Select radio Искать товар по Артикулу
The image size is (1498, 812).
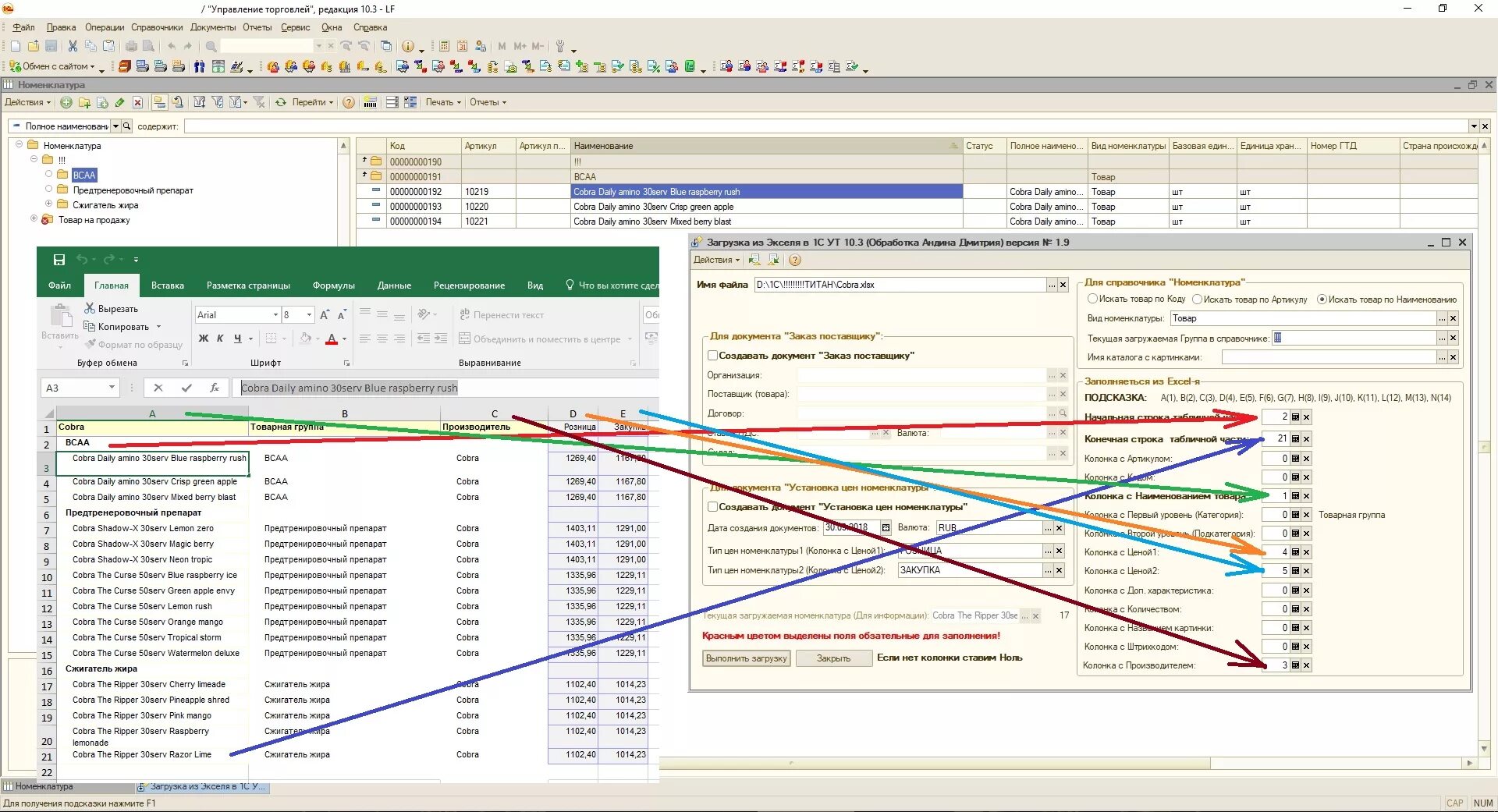pyautogui.click(x=1197, y=299)
